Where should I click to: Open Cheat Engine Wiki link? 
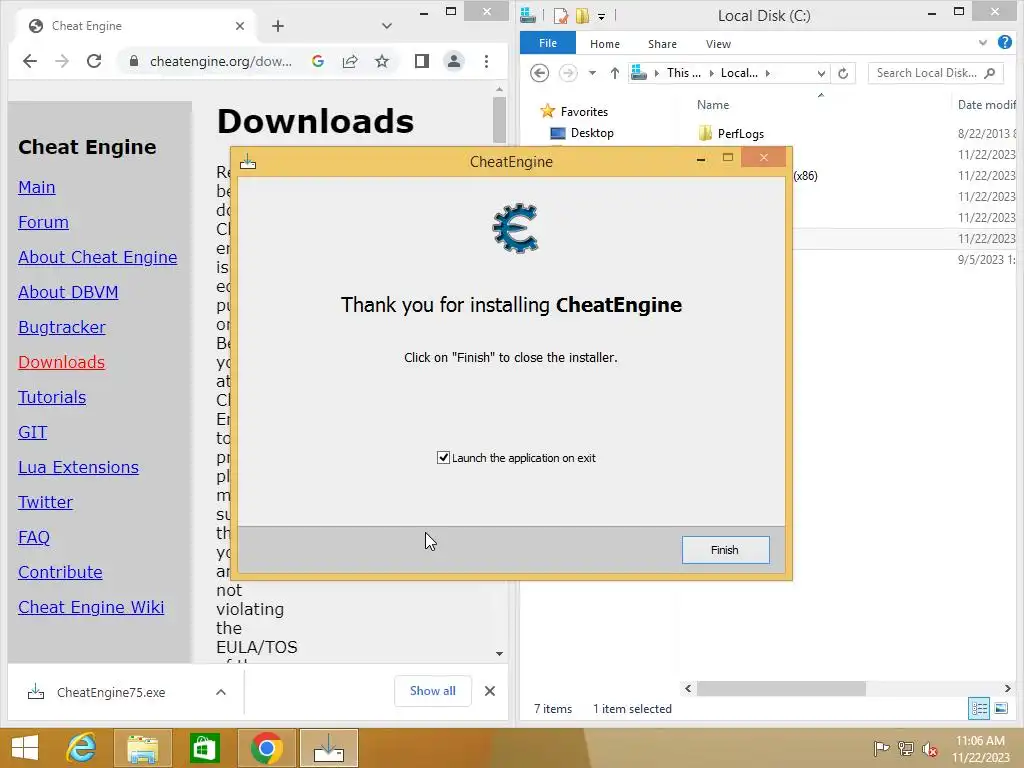[91, 607]
